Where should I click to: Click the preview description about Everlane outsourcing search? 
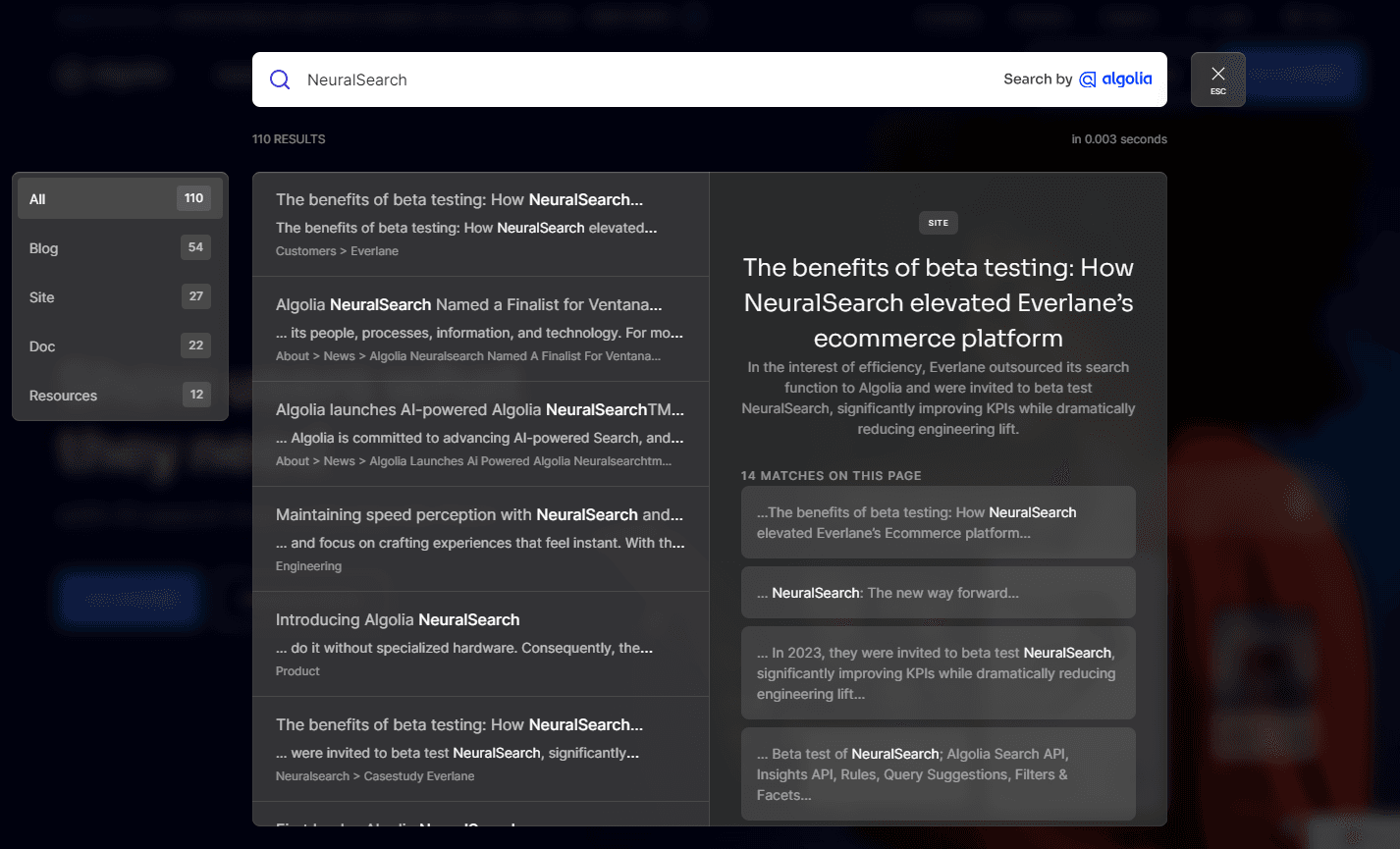point(939,398)
